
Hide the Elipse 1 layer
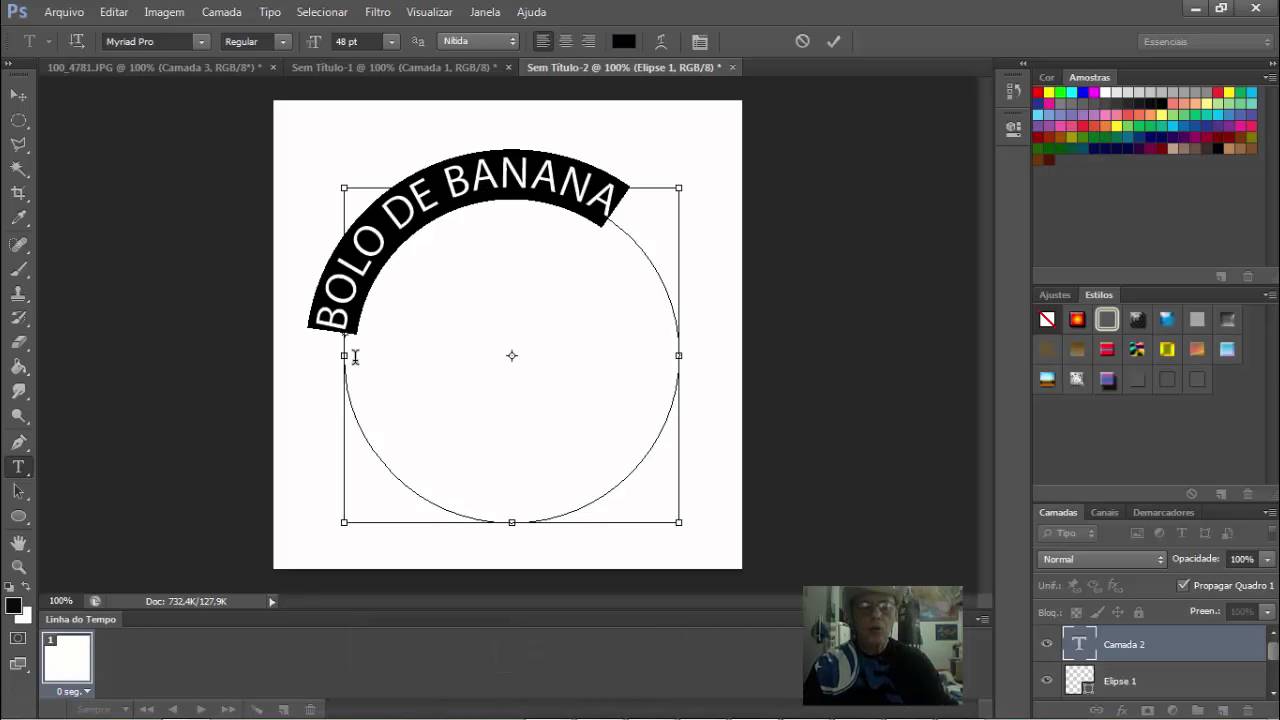1047,681
